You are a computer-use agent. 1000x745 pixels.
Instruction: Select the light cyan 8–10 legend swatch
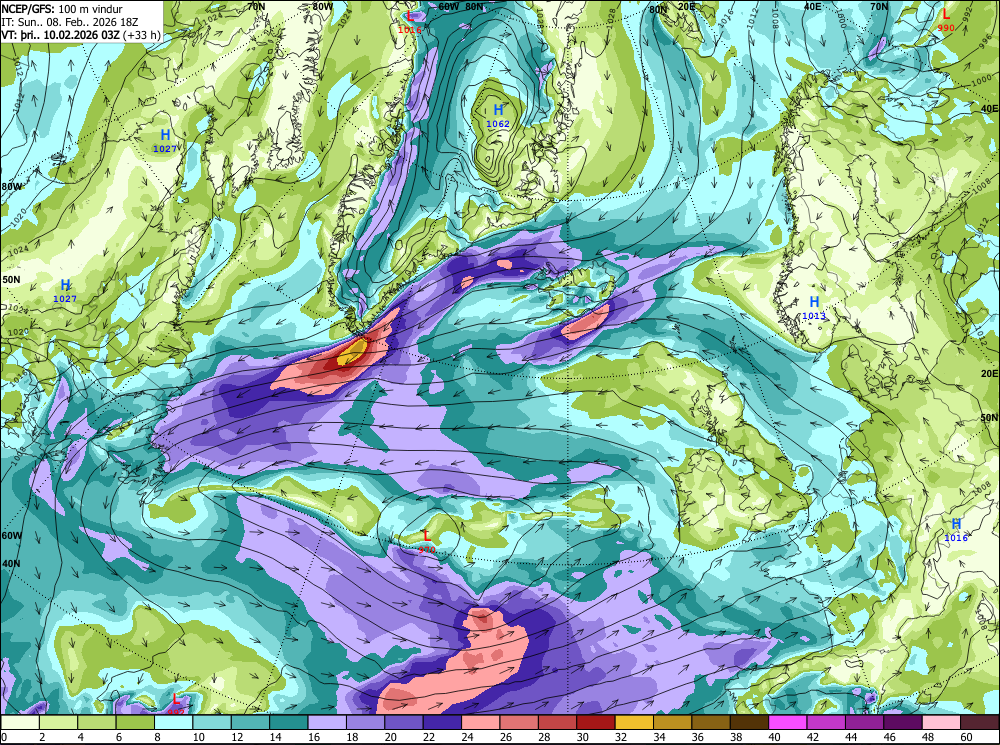(173, 722)
